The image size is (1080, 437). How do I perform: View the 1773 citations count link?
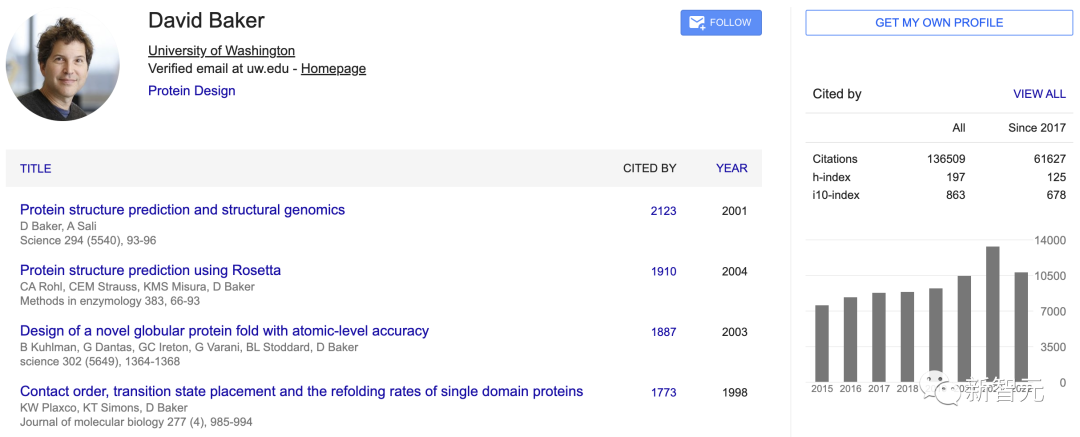663,392
